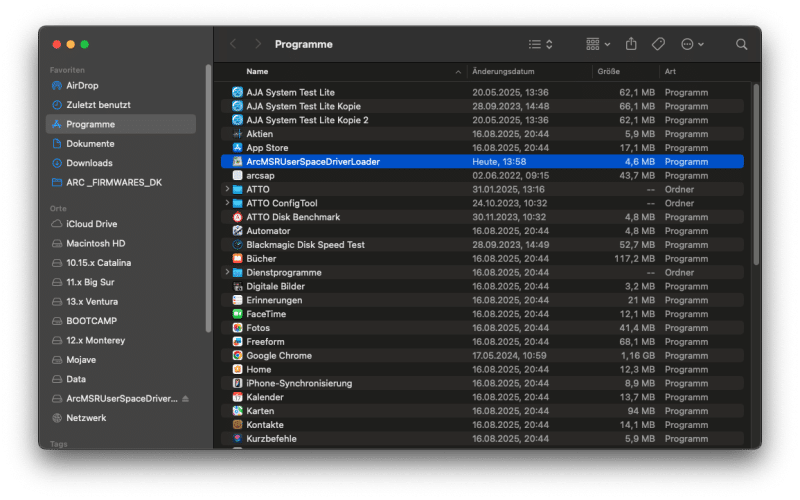Click the 1,16 GB size of Google Chrome
This screenshot has width=800, height=500.
pyautogui.click(x=637, y=356)
